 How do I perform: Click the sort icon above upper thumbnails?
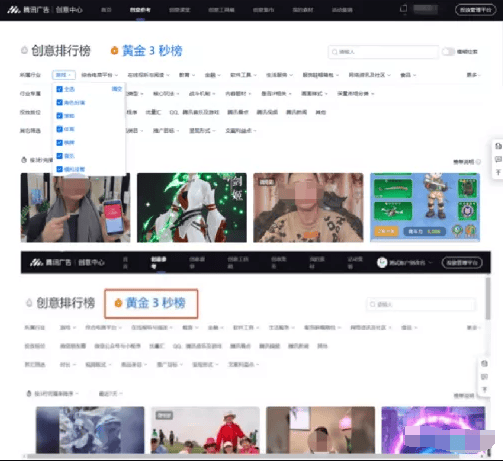click(x=24, y=160)
